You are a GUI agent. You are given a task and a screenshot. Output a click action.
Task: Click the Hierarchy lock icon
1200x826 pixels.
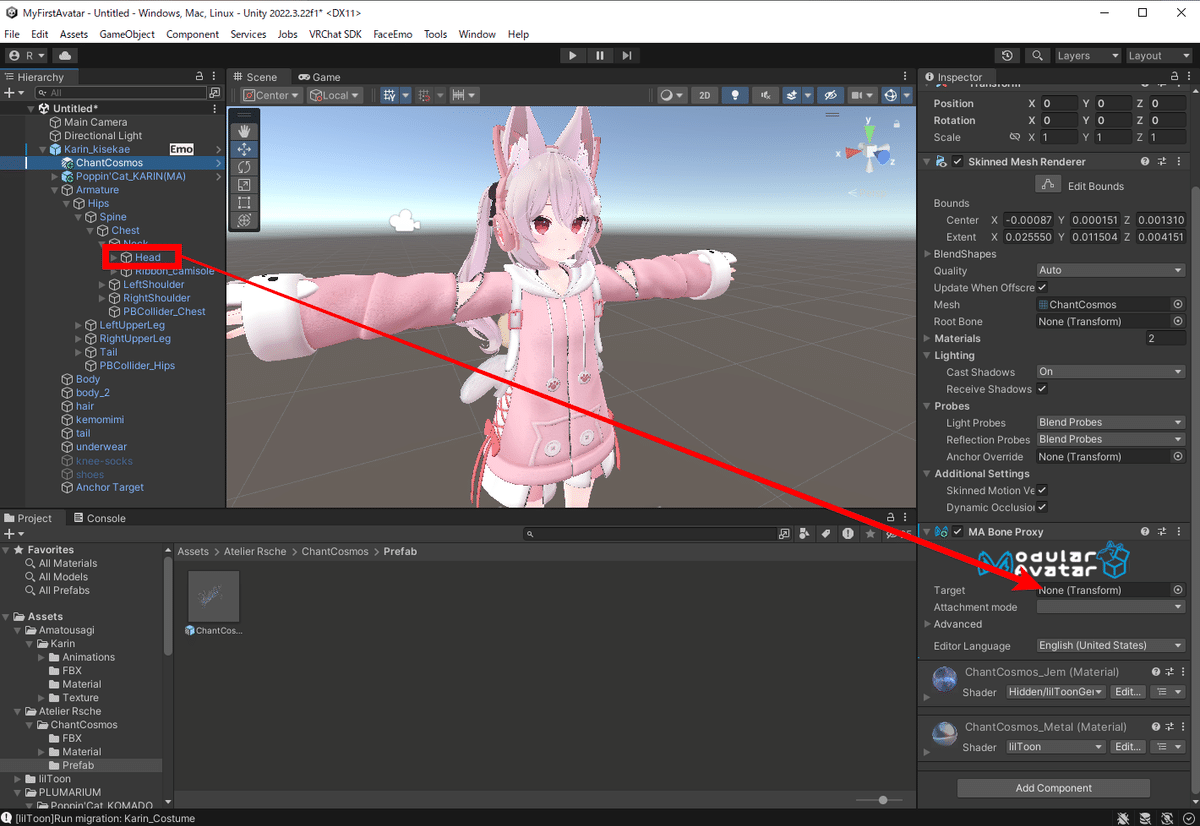click(199, 77)
